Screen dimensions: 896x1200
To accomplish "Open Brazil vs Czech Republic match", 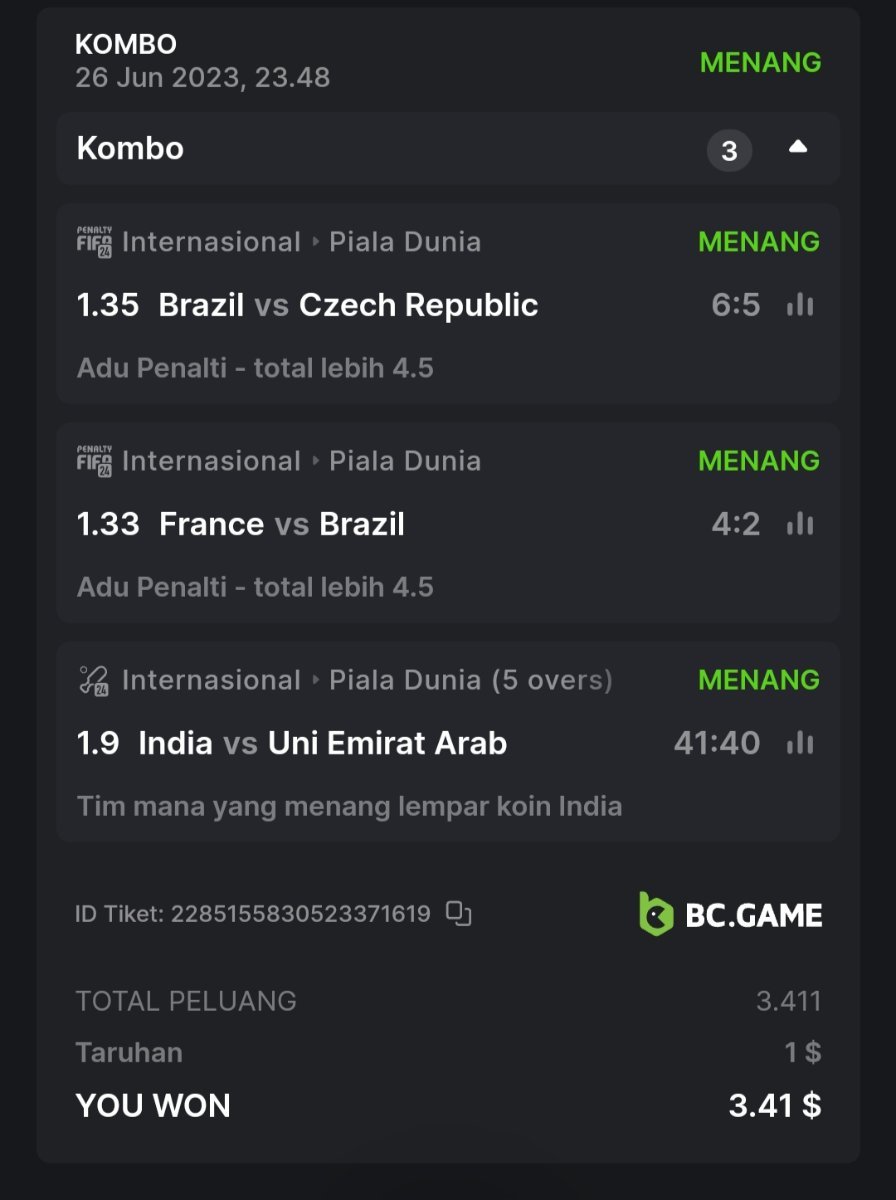I will [348, 305].
